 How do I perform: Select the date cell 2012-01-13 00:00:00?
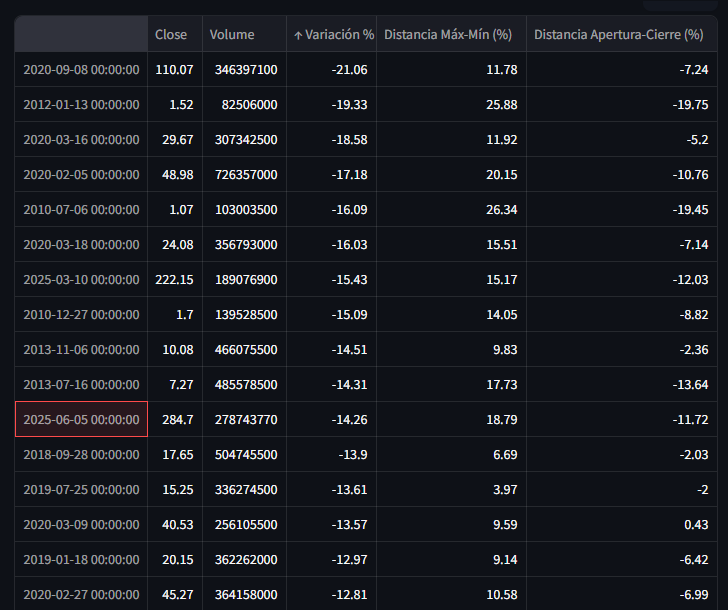[x=81, y=104]
